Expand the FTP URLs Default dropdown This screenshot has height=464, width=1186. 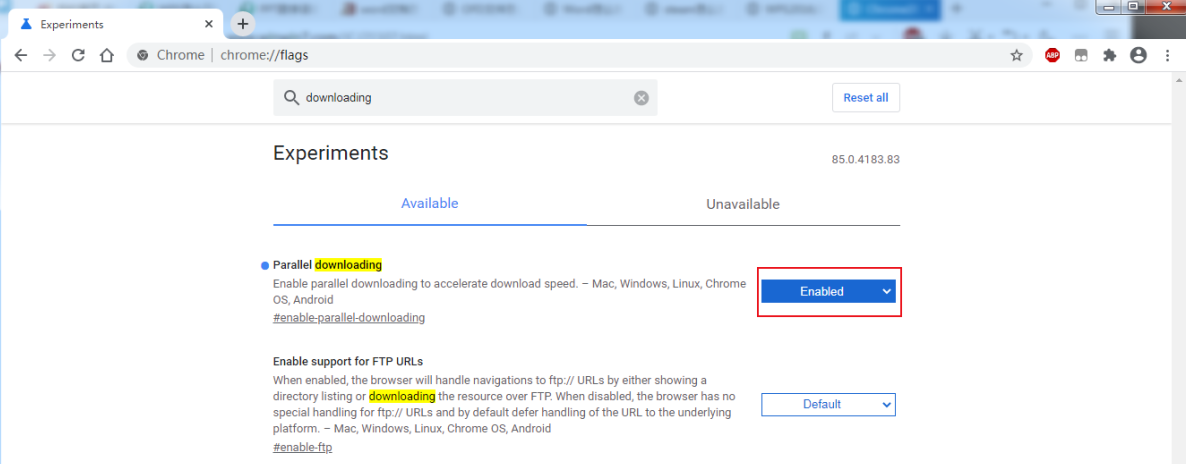(828, 404)
